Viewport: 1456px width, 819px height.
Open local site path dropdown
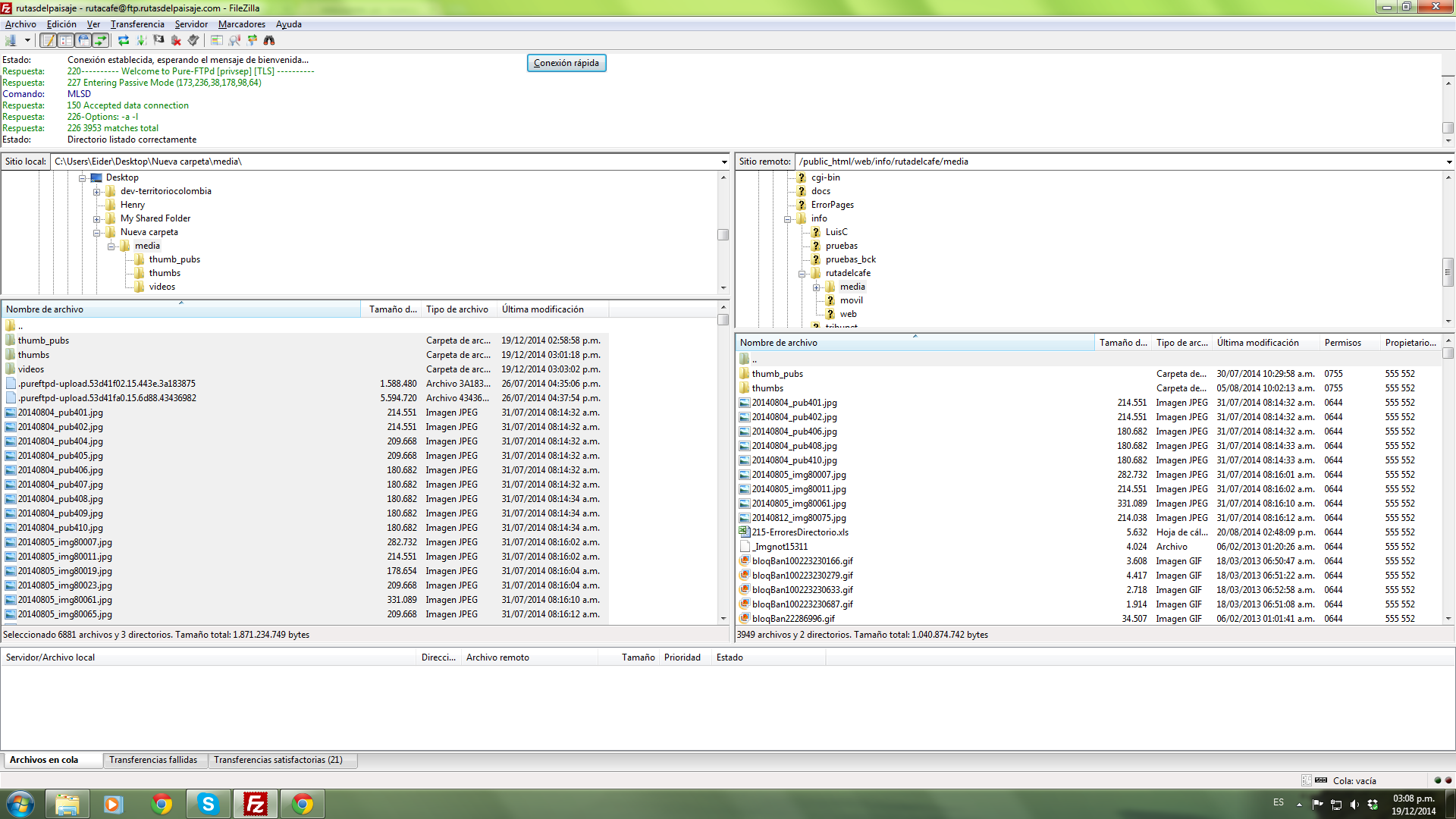pos(724,162)
